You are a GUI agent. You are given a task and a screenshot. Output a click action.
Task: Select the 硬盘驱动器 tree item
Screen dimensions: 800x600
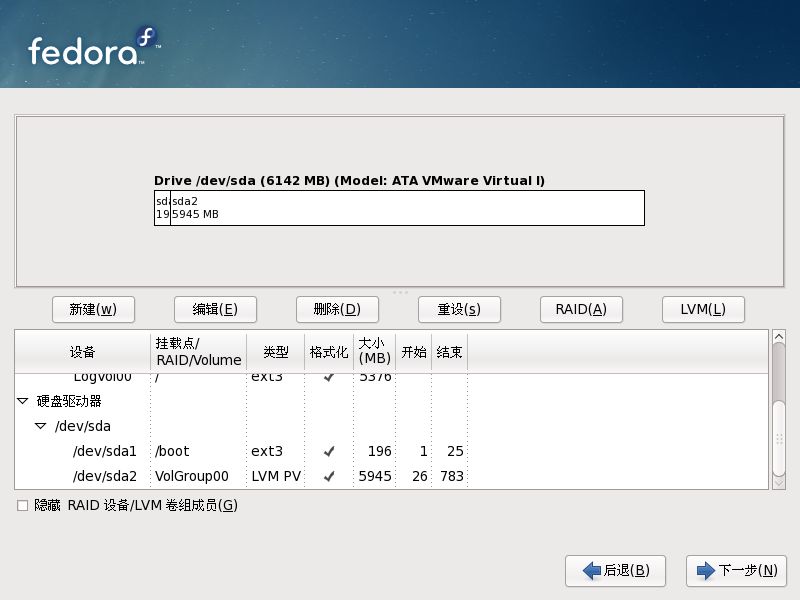pos(69,401)
